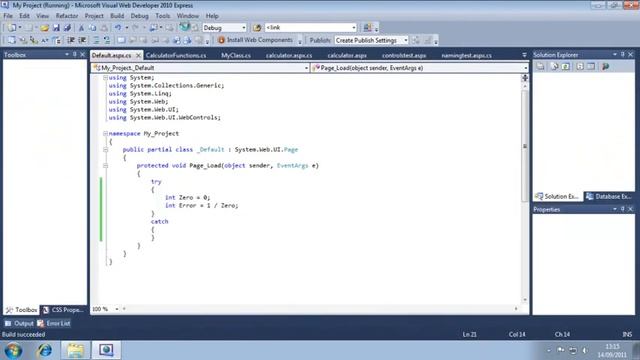Collapse the Page_Load method outline block
Viewport: 640px width, 360px height.
click(105, 165)
